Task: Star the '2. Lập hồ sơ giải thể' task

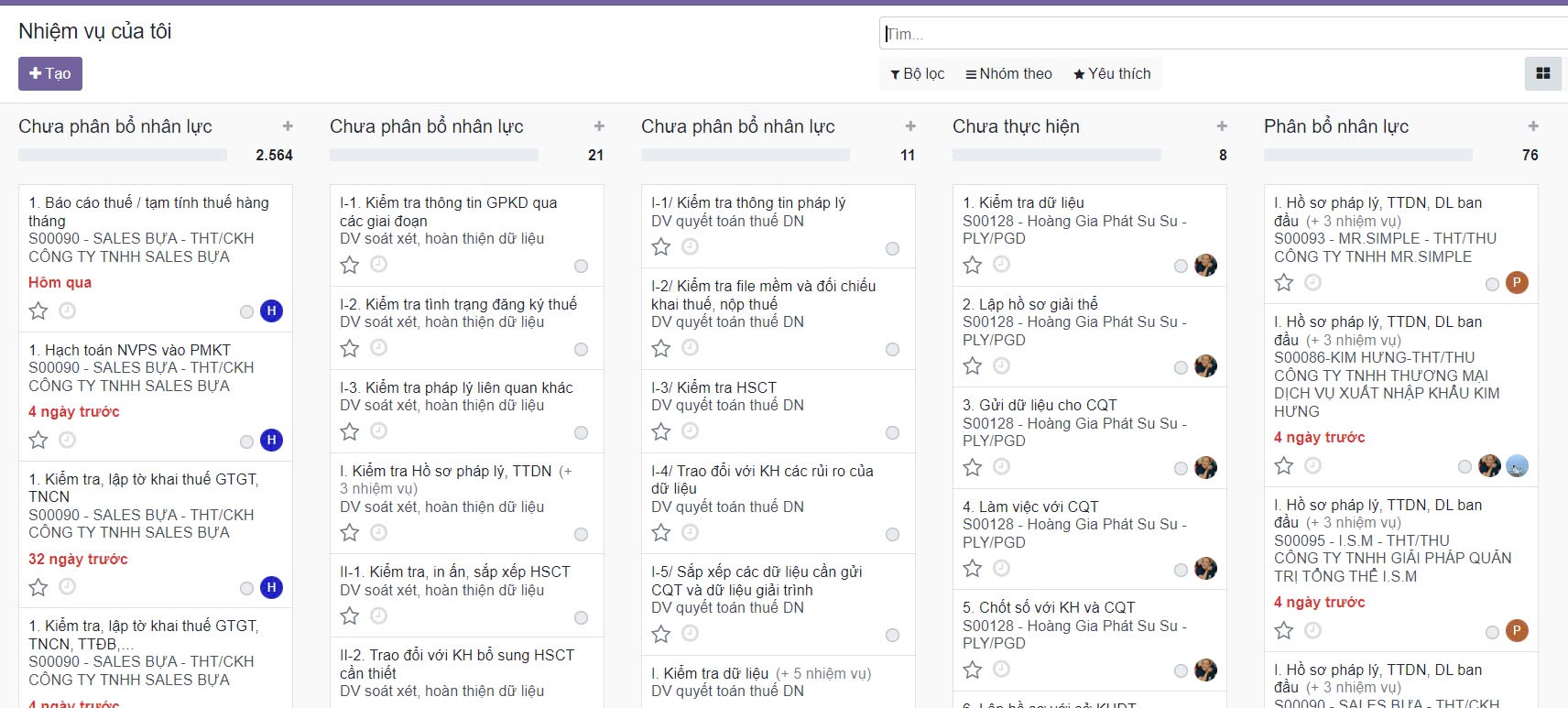Action: point(973,366)
